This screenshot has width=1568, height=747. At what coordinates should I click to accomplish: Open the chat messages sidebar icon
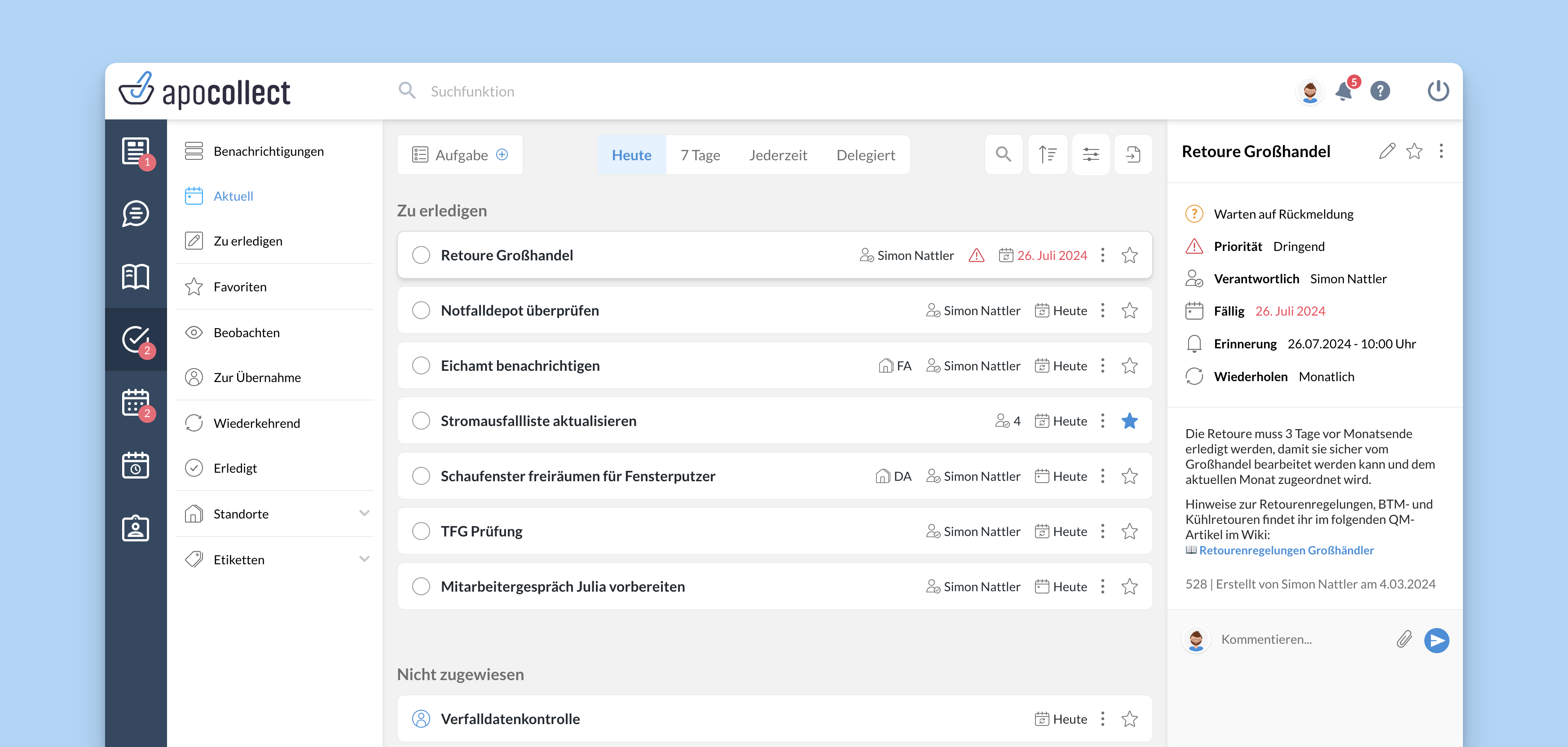click(x=135, y=214)
